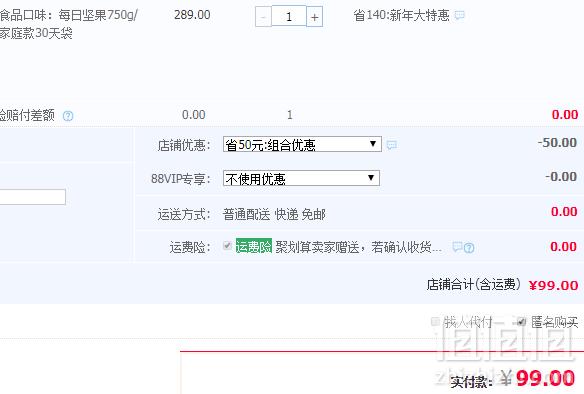Click comment icon next to 店铺优惠 dropdown
The width and height of the screenshot is (584, 394).
point(391,145)
